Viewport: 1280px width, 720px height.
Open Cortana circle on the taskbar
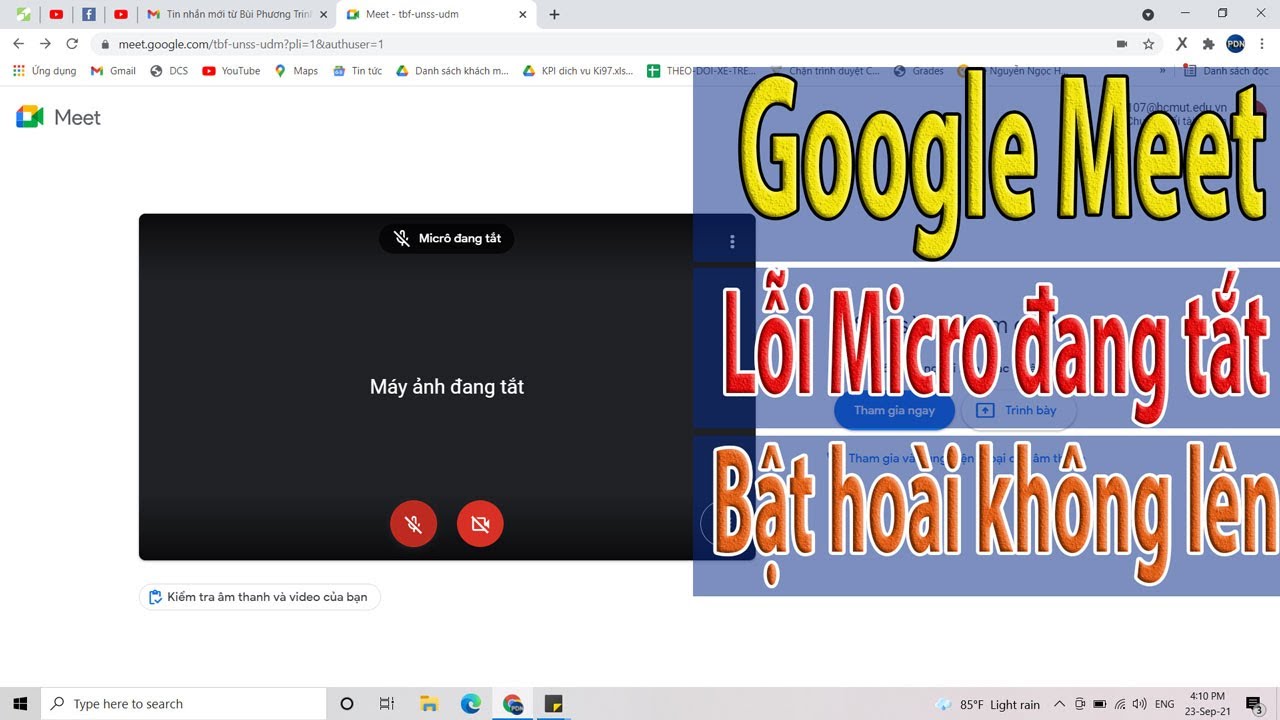(x=347, y=704)
